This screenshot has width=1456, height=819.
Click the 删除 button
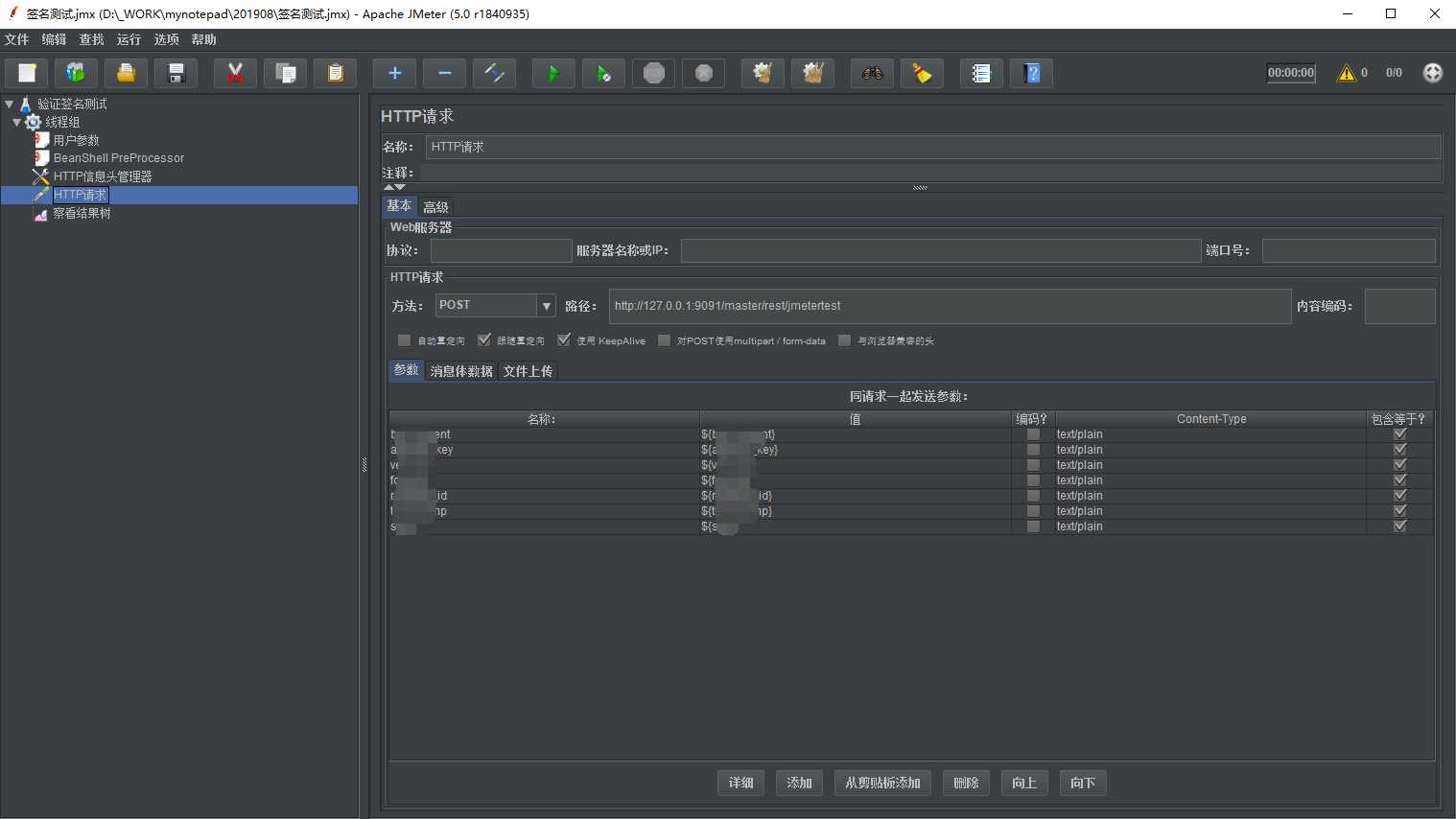tap(966, 784)
